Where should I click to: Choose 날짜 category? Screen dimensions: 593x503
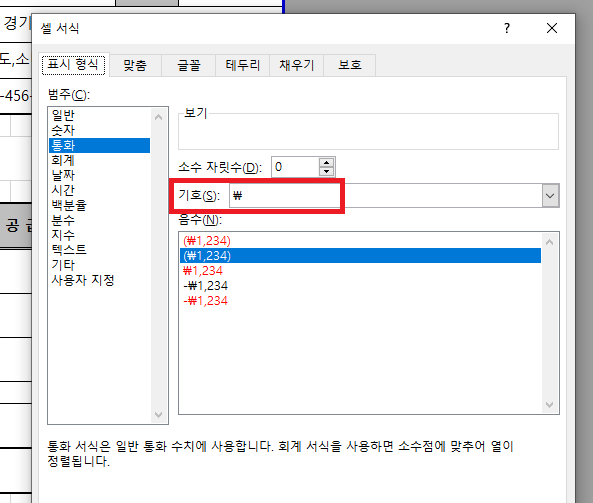100,175
